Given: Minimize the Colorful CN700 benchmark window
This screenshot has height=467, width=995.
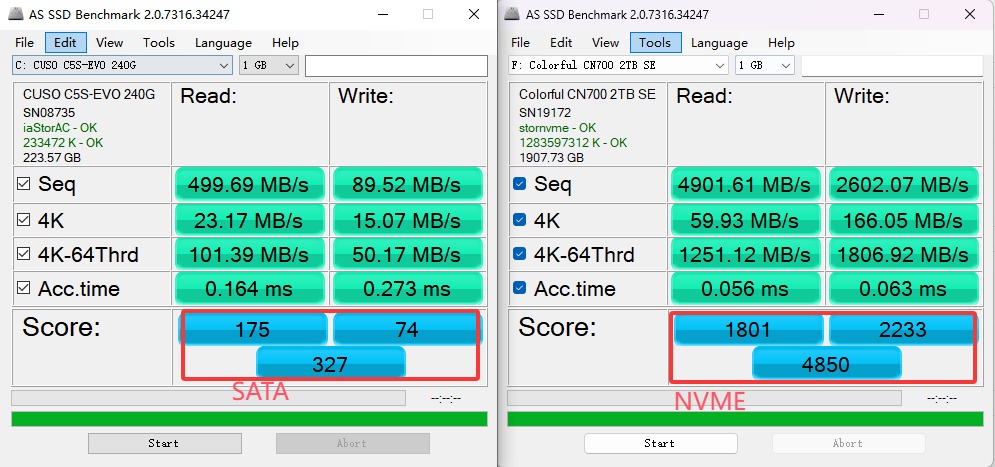Looking at the screenshot, I should (878, 15).
